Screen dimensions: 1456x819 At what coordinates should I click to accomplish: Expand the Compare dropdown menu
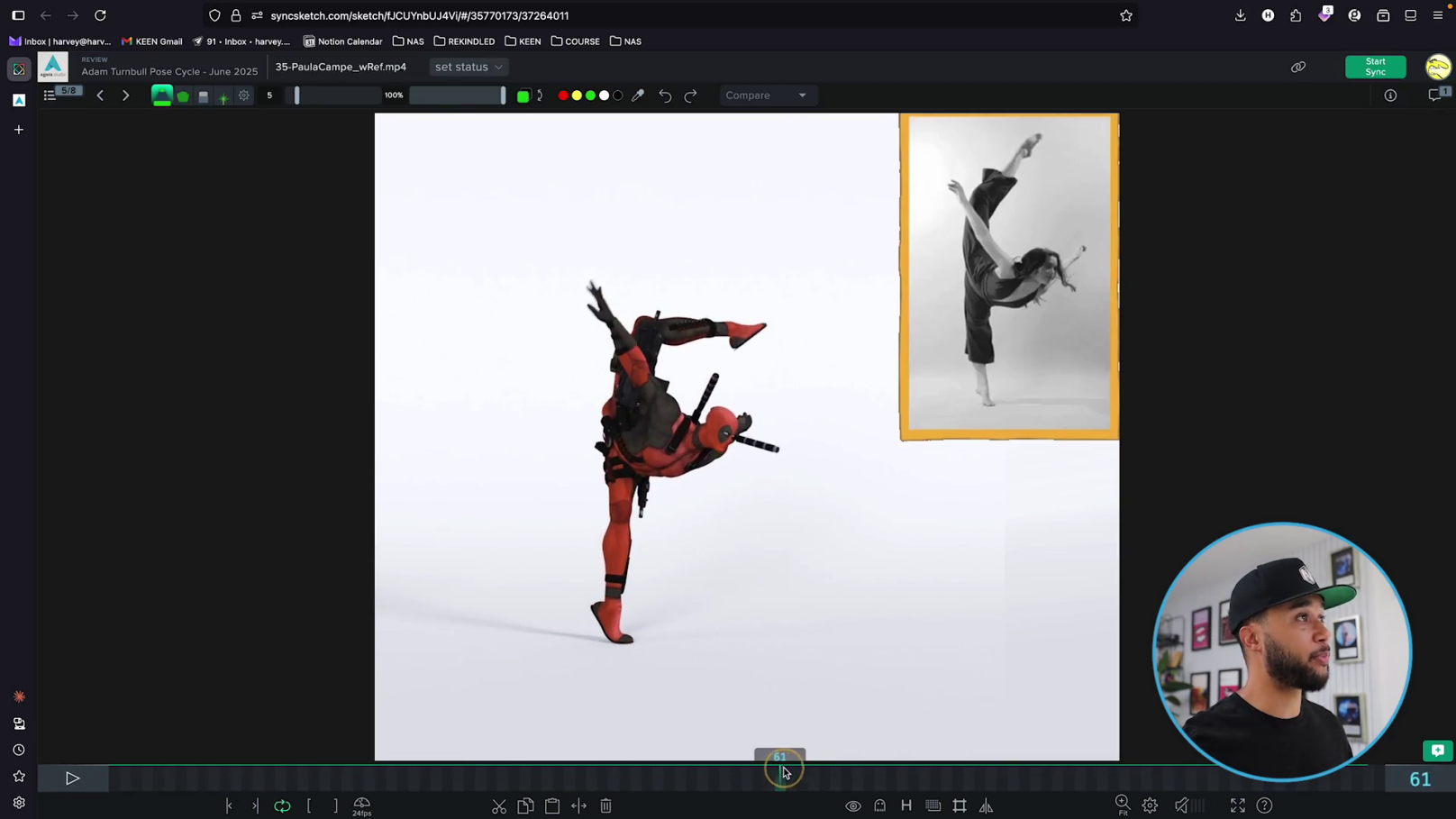[x=767, y=96]
